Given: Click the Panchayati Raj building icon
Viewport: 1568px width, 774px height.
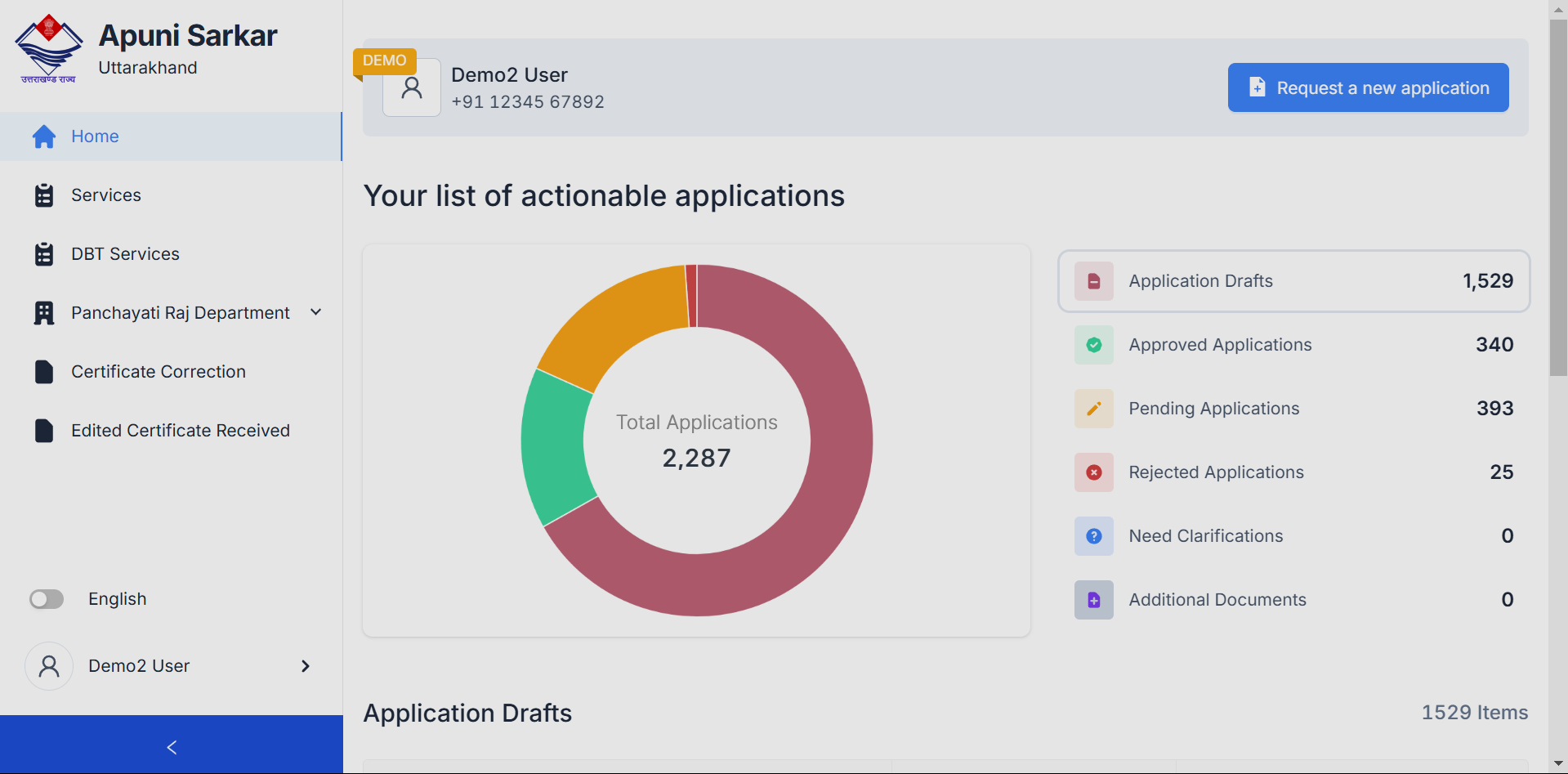Looking at the screenshot, I should tap(44, 313).
